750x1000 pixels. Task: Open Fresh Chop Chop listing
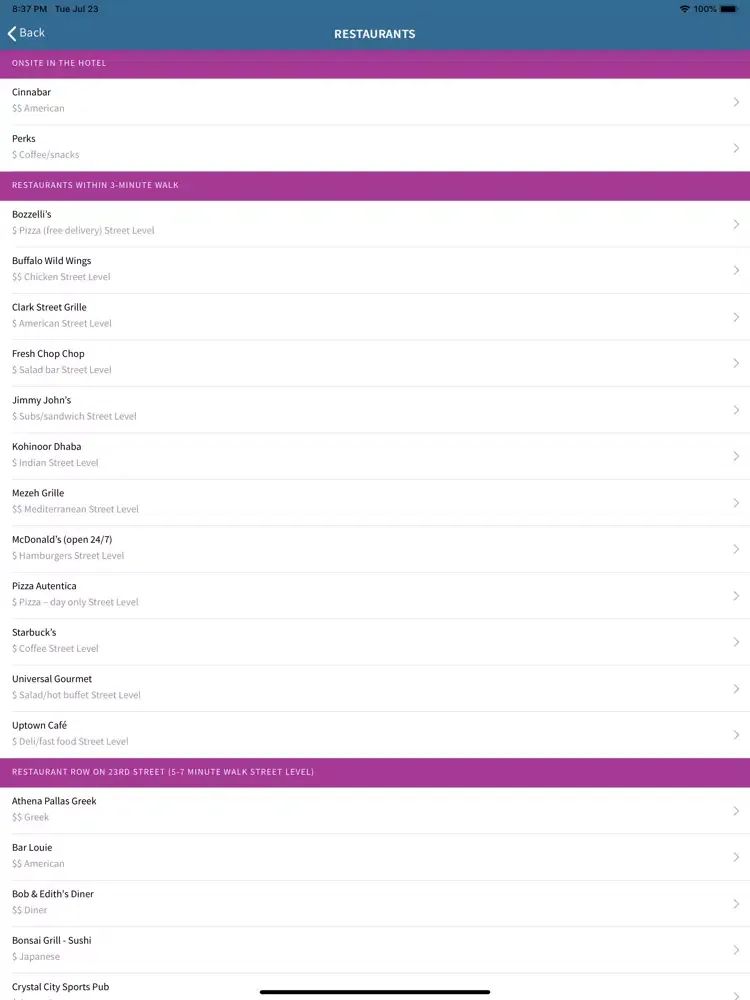(375, 364)
